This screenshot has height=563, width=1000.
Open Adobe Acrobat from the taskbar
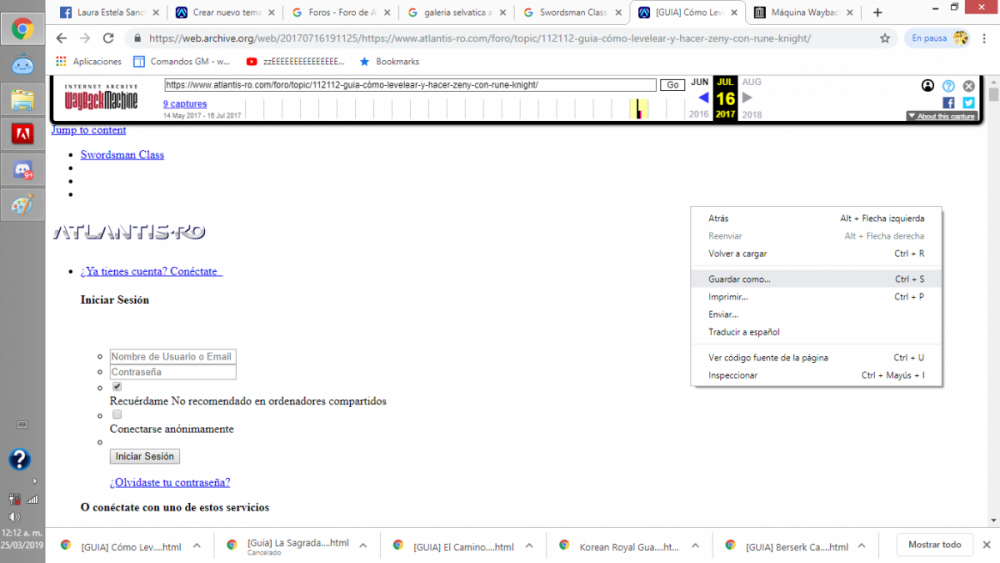pyautogui.click(x=22, y=132)
